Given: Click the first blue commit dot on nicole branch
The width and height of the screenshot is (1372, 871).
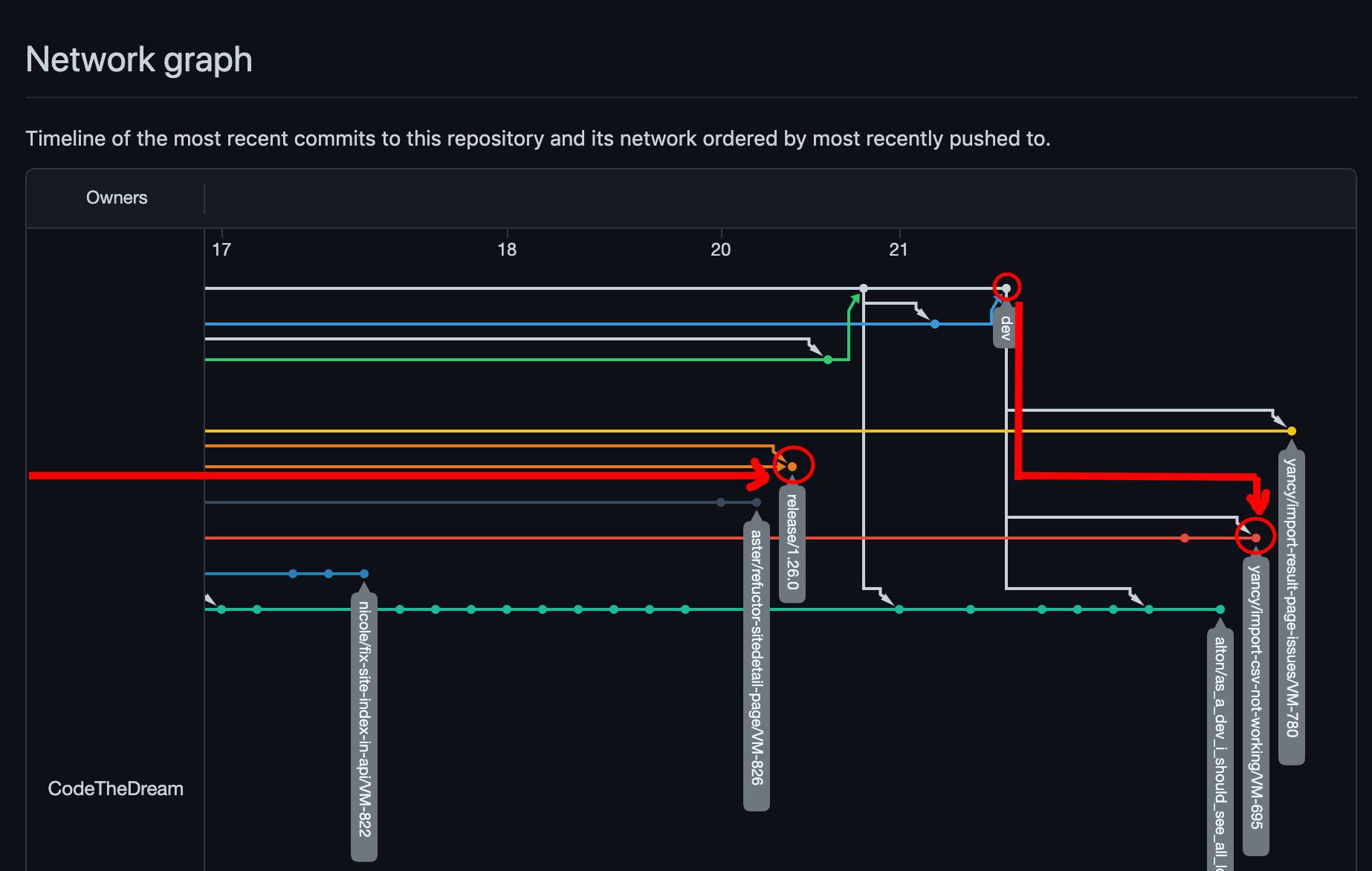Looking at the screenshot, I should click(293, 574).
